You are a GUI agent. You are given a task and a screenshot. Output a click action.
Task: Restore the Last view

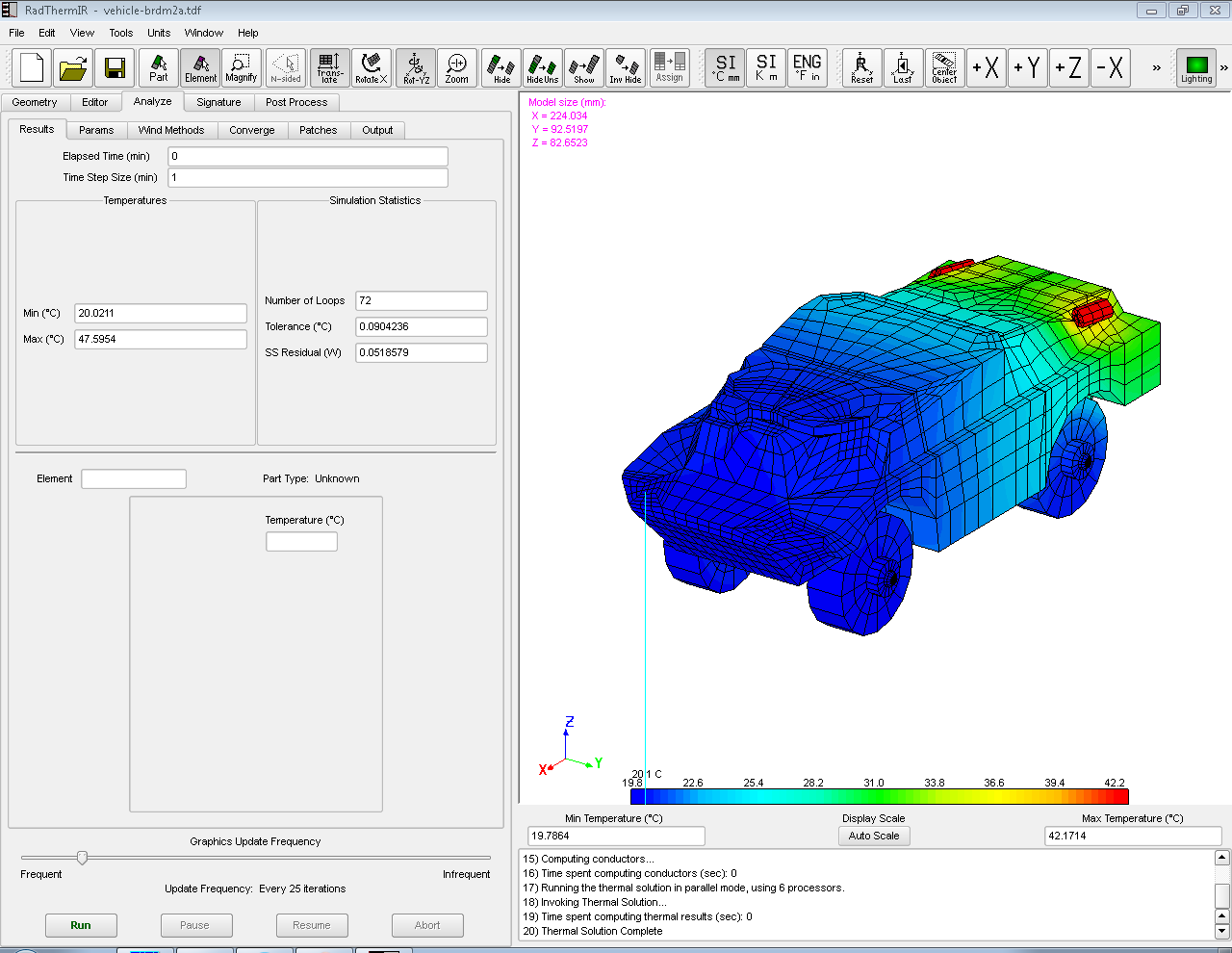click(x=904, y=68)
